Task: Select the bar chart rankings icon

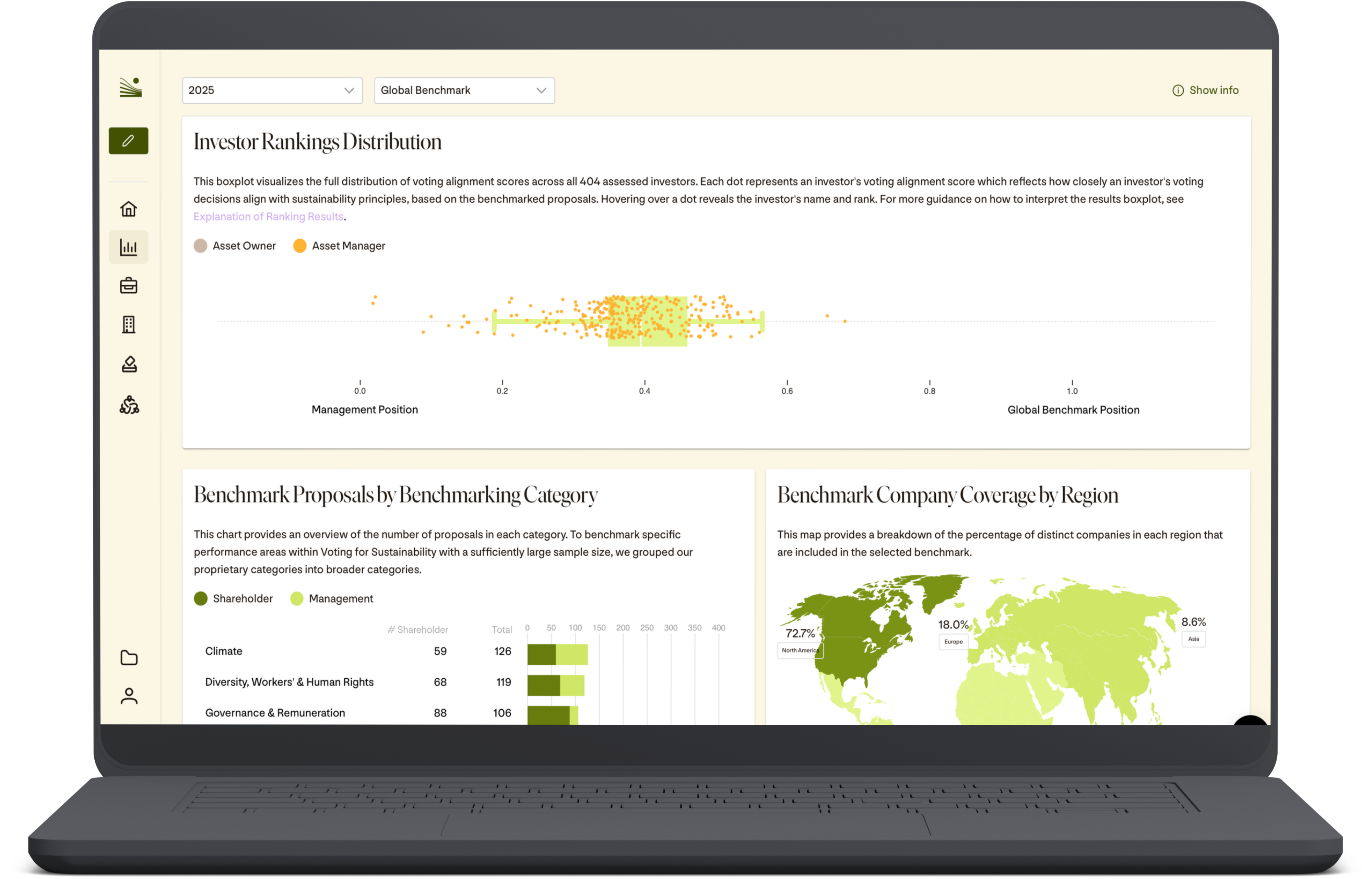Action: click(128, 247)
